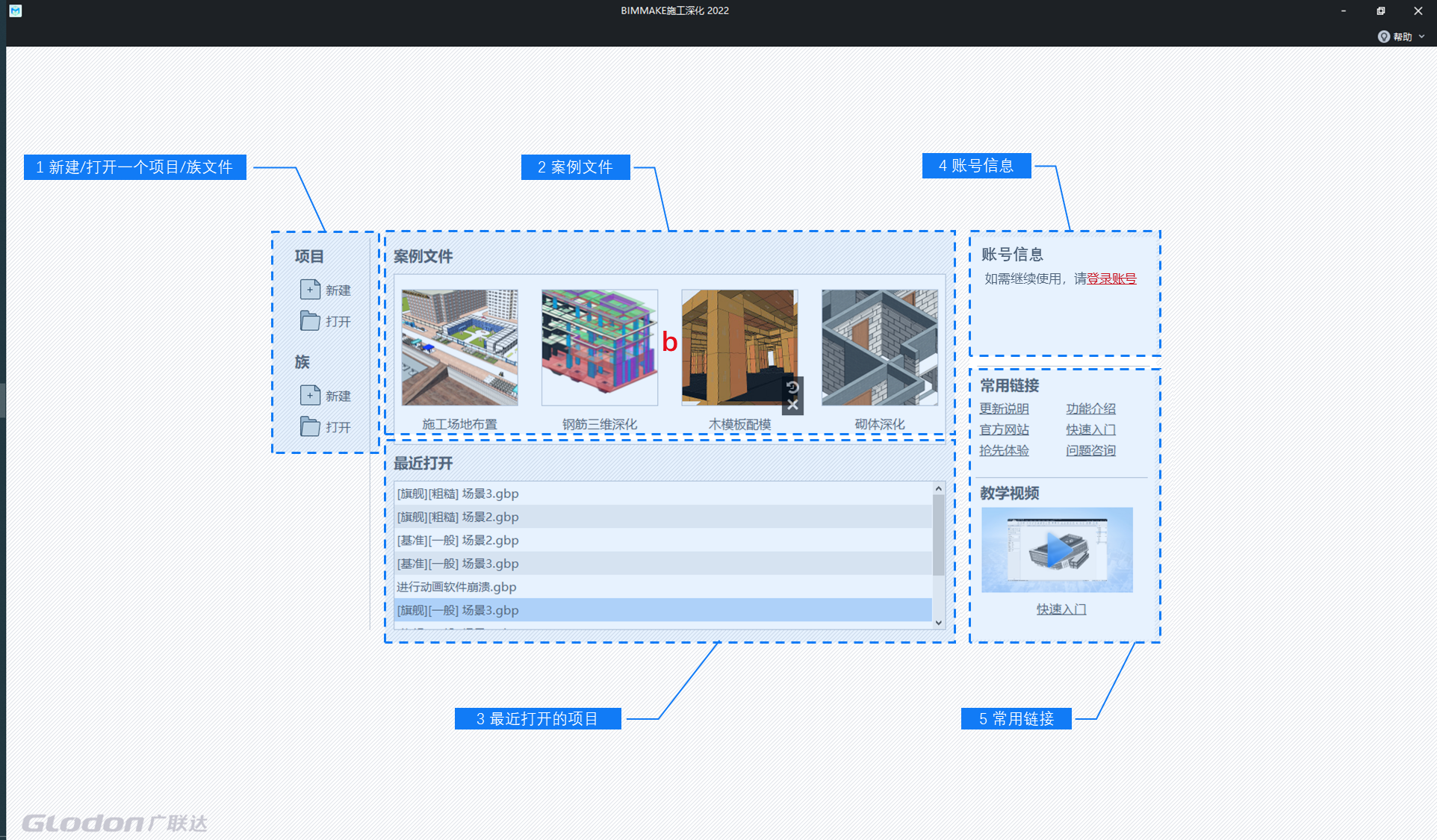This screenshot has width=1437, height=840.
Task: Open the 快速入门 link under 常用链接
Action: pyautogui.click(x=1090, y=429)
